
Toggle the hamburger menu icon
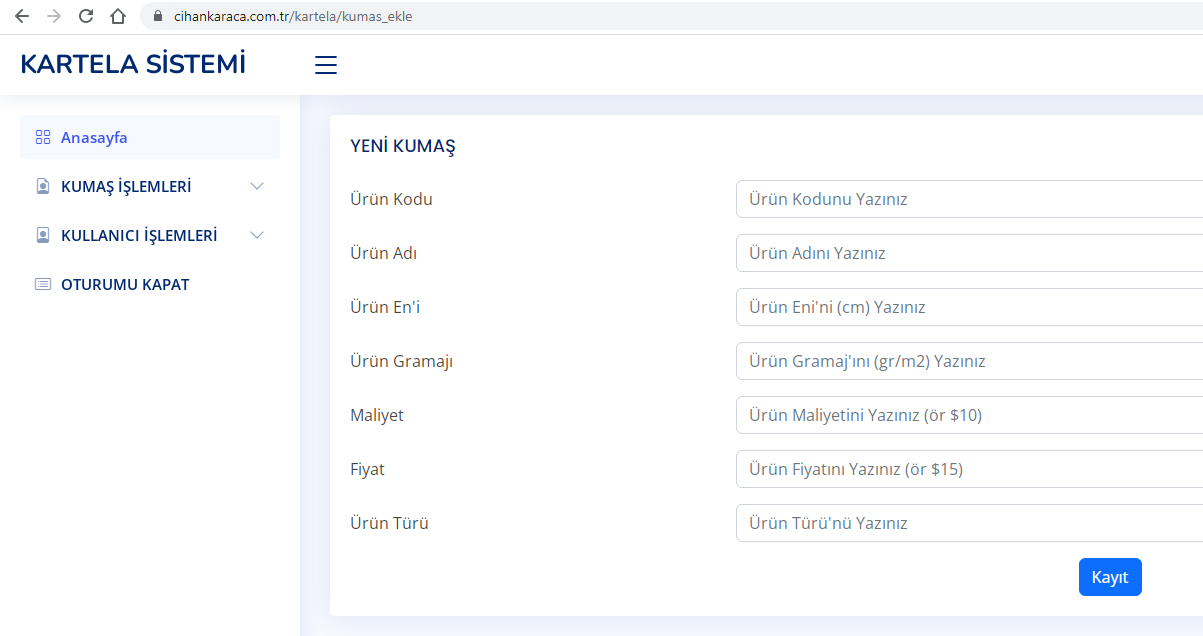click(326, 65)
